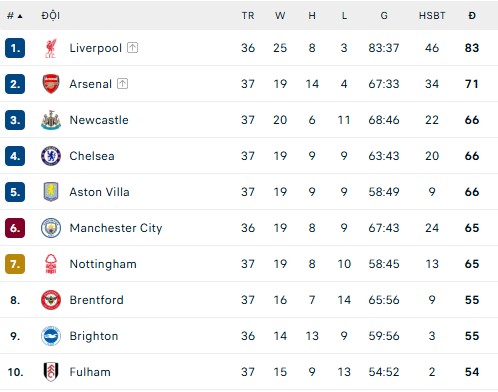
Task: Sort by the Đ points column header
Action: click(472, 16)
